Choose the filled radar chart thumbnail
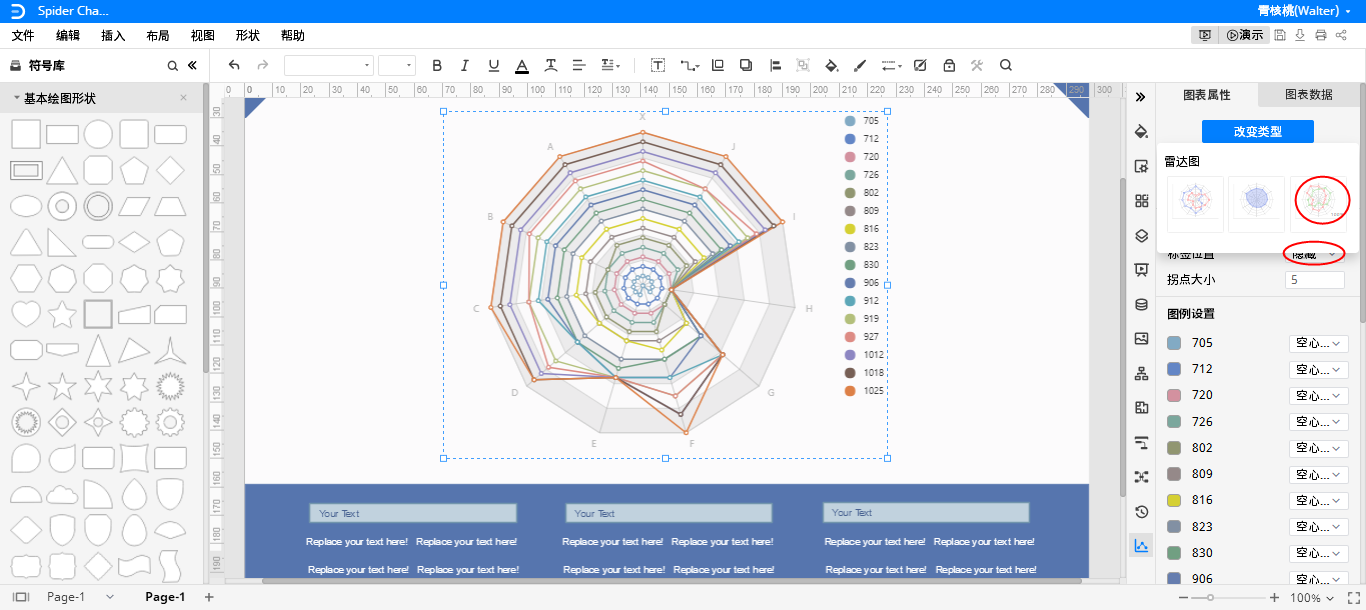Image resolution: width=1366 pixels, height=610 pixels. pyautogui.click(x=1257, y=203)
